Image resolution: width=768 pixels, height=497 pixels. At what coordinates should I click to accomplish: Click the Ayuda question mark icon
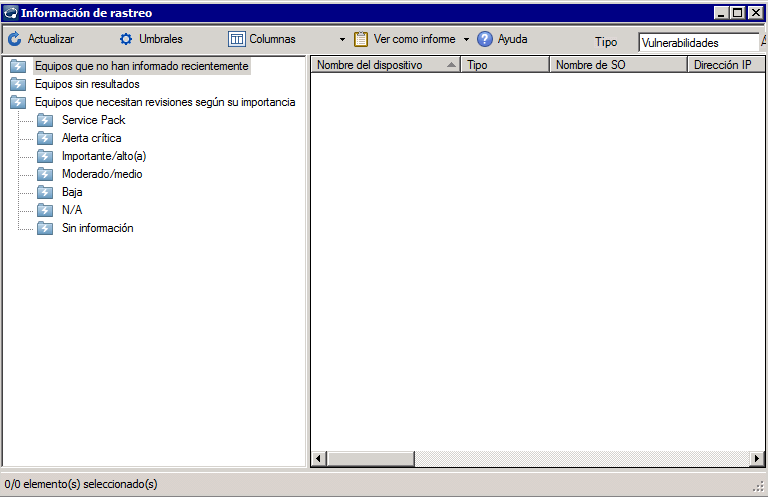tap(484, 39)
